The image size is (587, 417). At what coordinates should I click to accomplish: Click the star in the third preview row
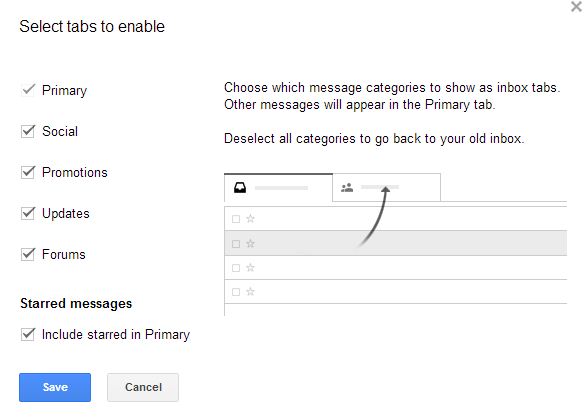[250, 268]
